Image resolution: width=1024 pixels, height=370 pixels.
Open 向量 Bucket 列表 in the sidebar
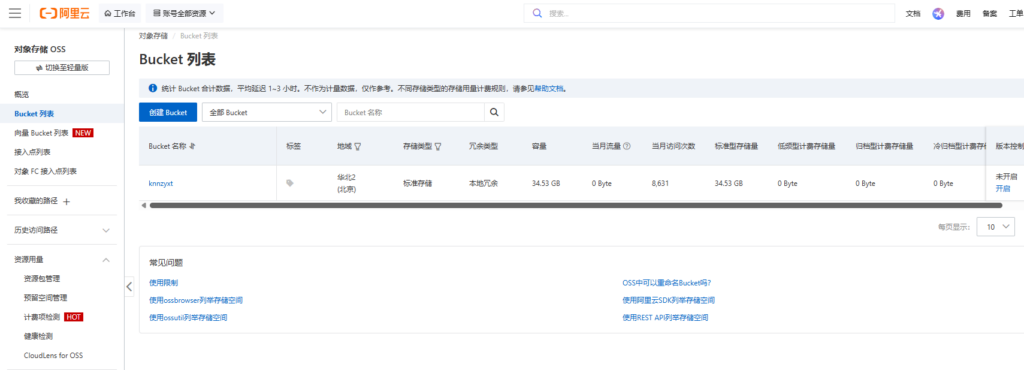(41, 133)
